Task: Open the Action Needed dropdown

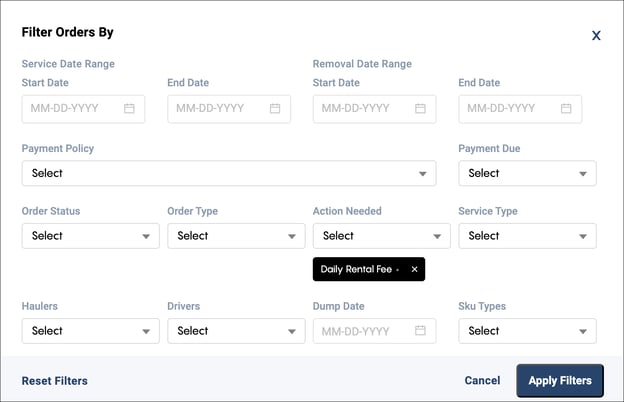Action: 382,236
